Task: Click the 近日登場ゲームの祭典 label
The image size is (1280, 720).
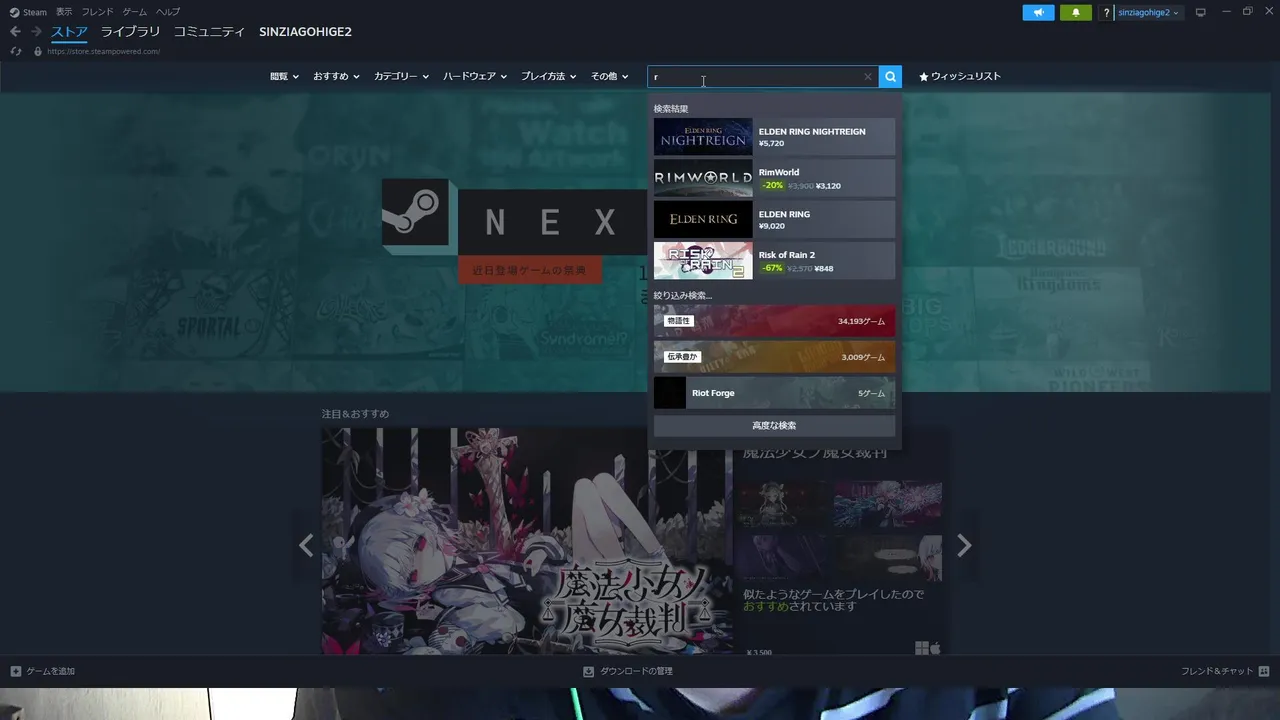Action: (530, 271)
